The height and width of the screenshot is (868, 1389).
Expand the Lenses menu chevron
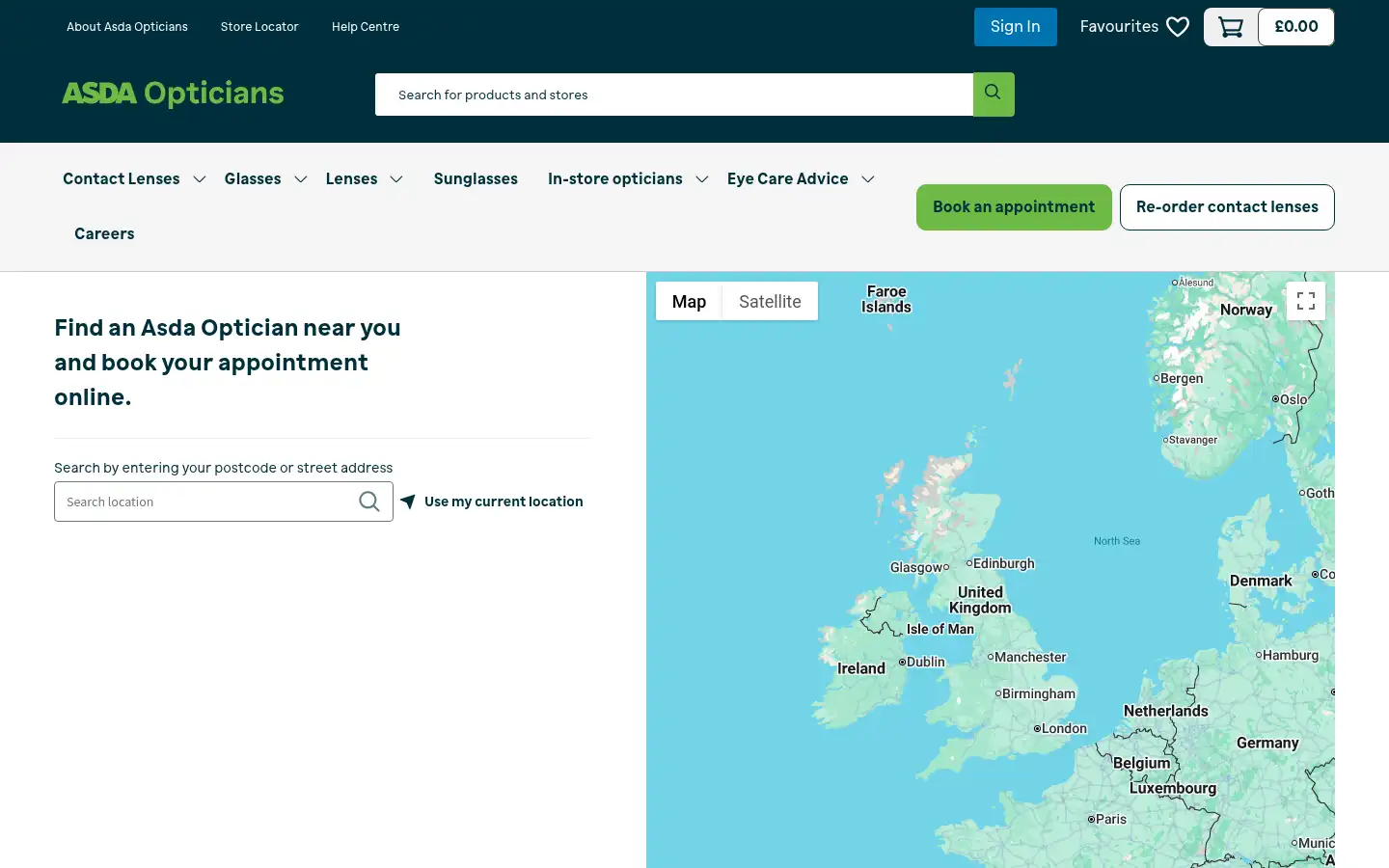pos(396,179)
